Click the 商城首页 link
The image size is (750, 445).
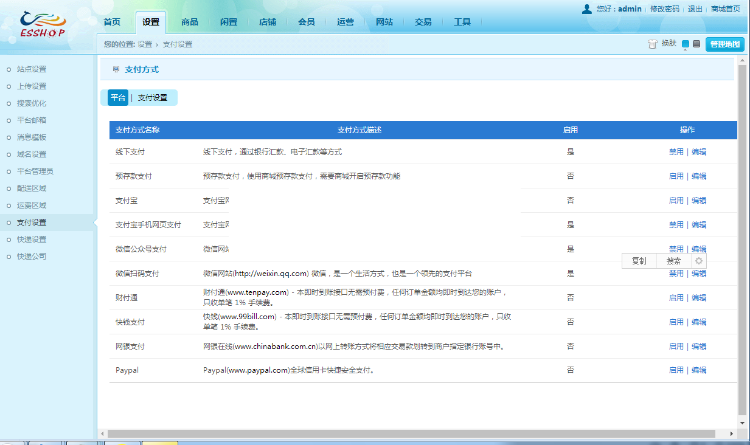tap(725, 9)
